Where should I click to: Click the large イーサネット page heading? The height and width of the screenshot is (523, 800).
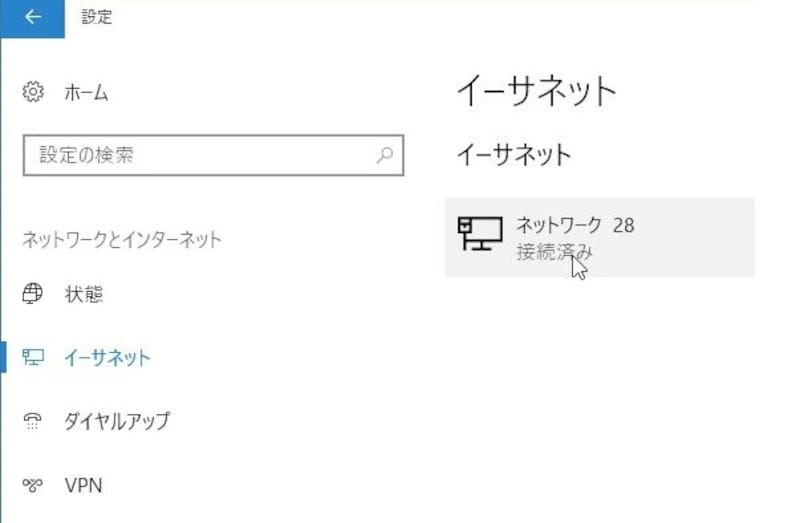pyautogui.click(x=536, y=92)
